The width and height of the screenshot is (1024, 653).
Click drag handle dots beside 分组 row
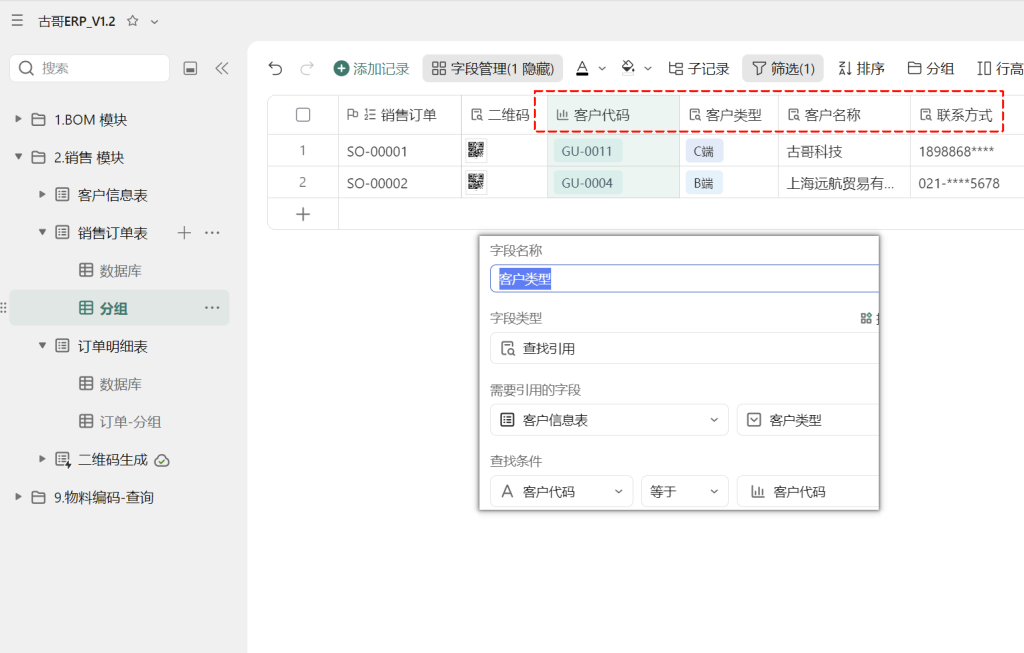(3, 307)
